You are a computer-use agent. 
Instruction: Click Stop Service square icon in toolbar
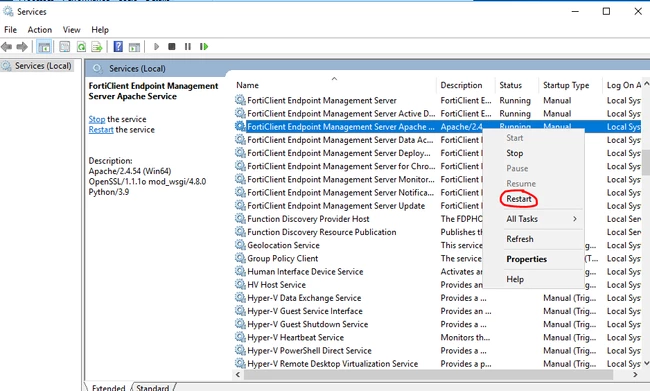(x=172, y=46)
